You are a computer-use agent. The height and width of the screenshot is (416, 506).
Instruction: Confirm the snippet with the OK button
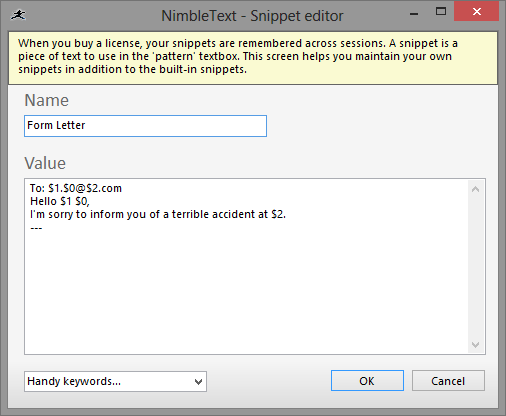[367, 381]
